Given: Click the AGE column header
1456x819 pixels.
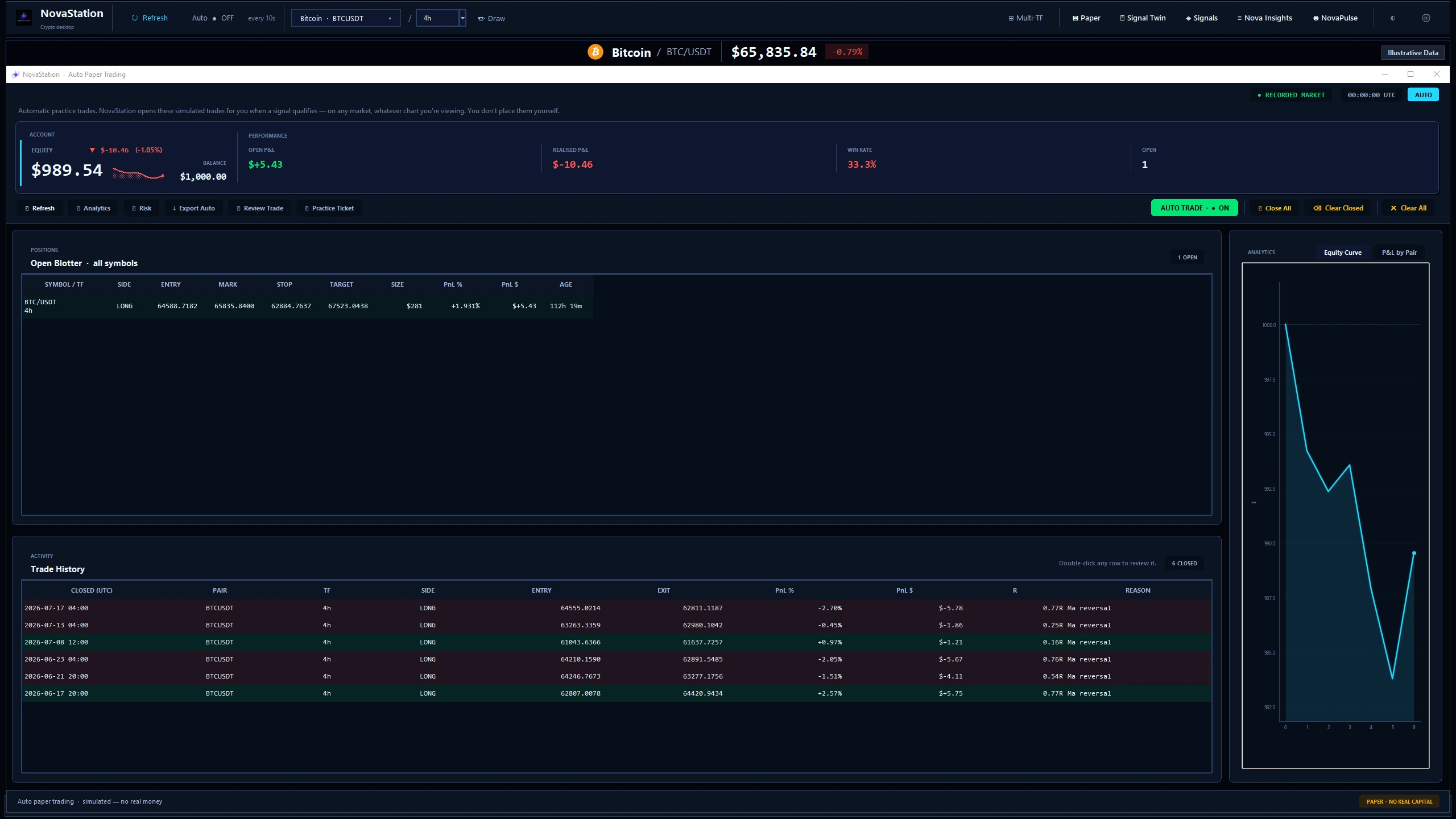Looking at the screenshot, I should 566,284.
